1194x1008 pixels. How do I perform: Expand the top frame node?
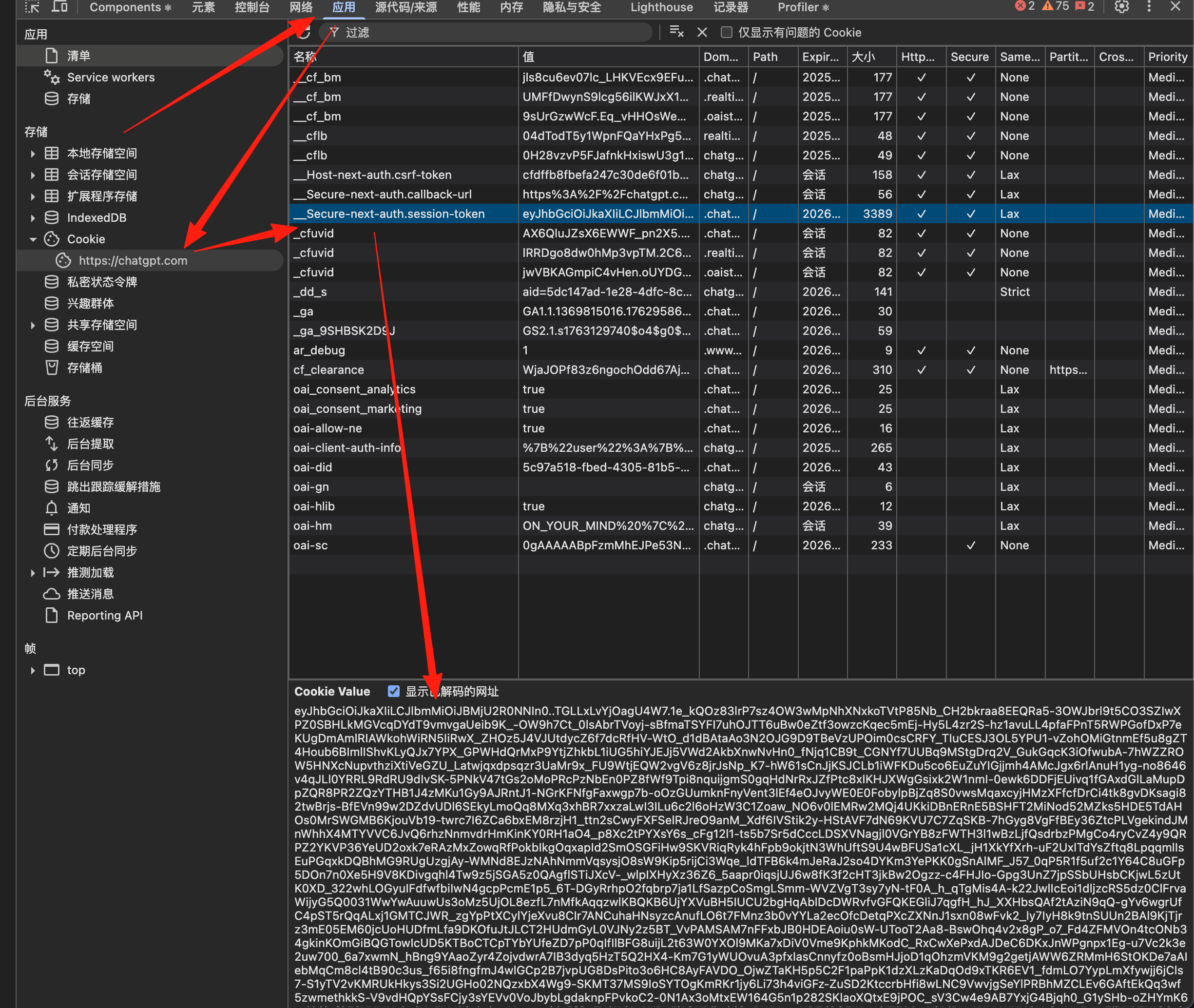coord(33,670)
